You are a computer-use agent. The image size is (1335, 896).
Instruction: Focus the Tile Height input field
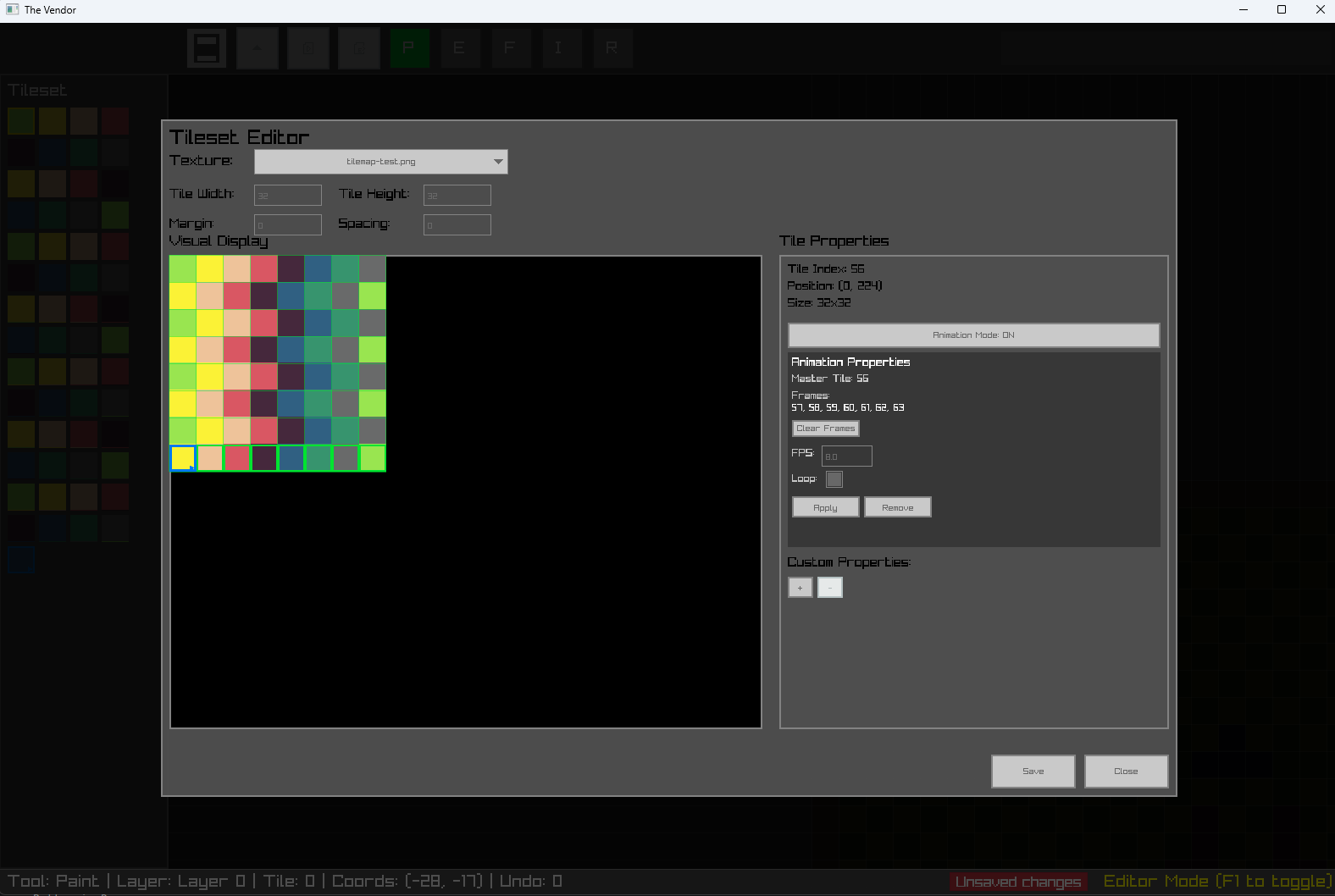[x=457, y=196]
